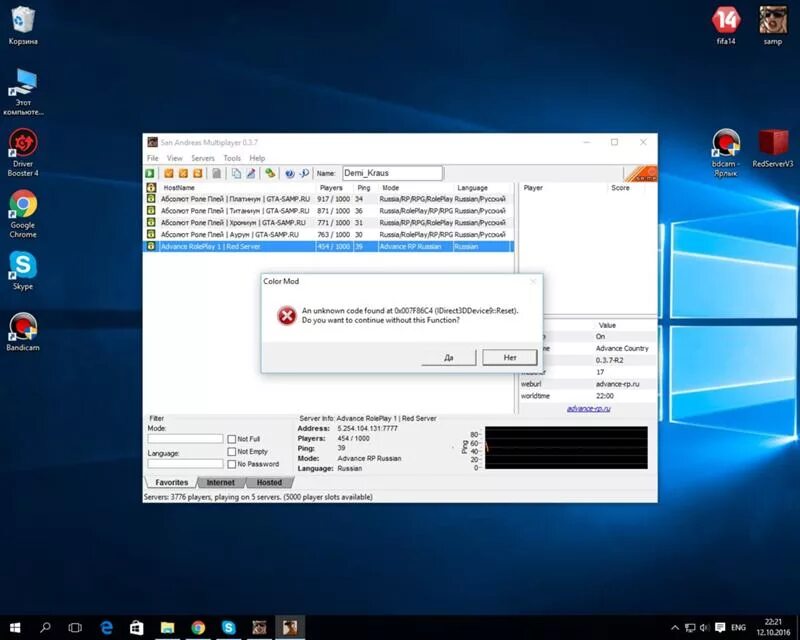Click the weburl rule row
Image resolution: width=800 pixels, height=640 pixels.
[588, 384]
